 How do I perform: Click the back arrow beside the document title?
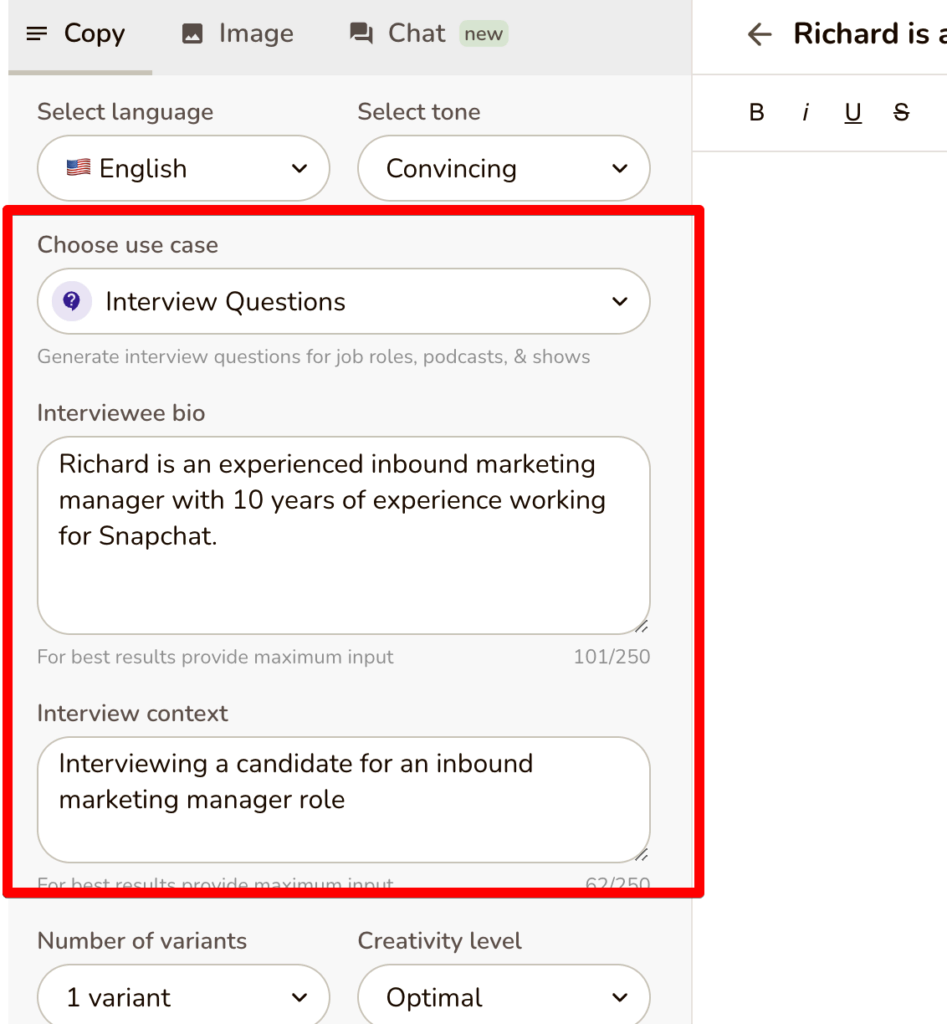760,35
